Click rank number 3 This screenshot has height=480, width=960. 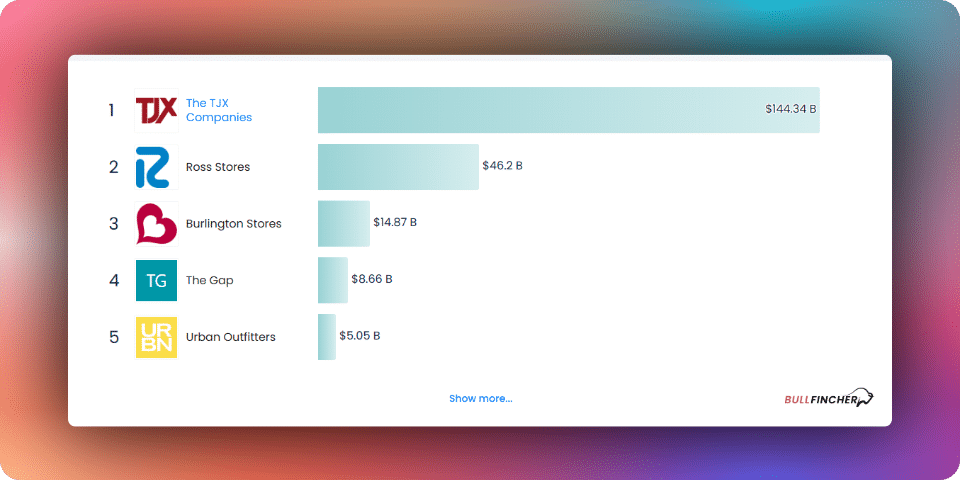[114, 223]
